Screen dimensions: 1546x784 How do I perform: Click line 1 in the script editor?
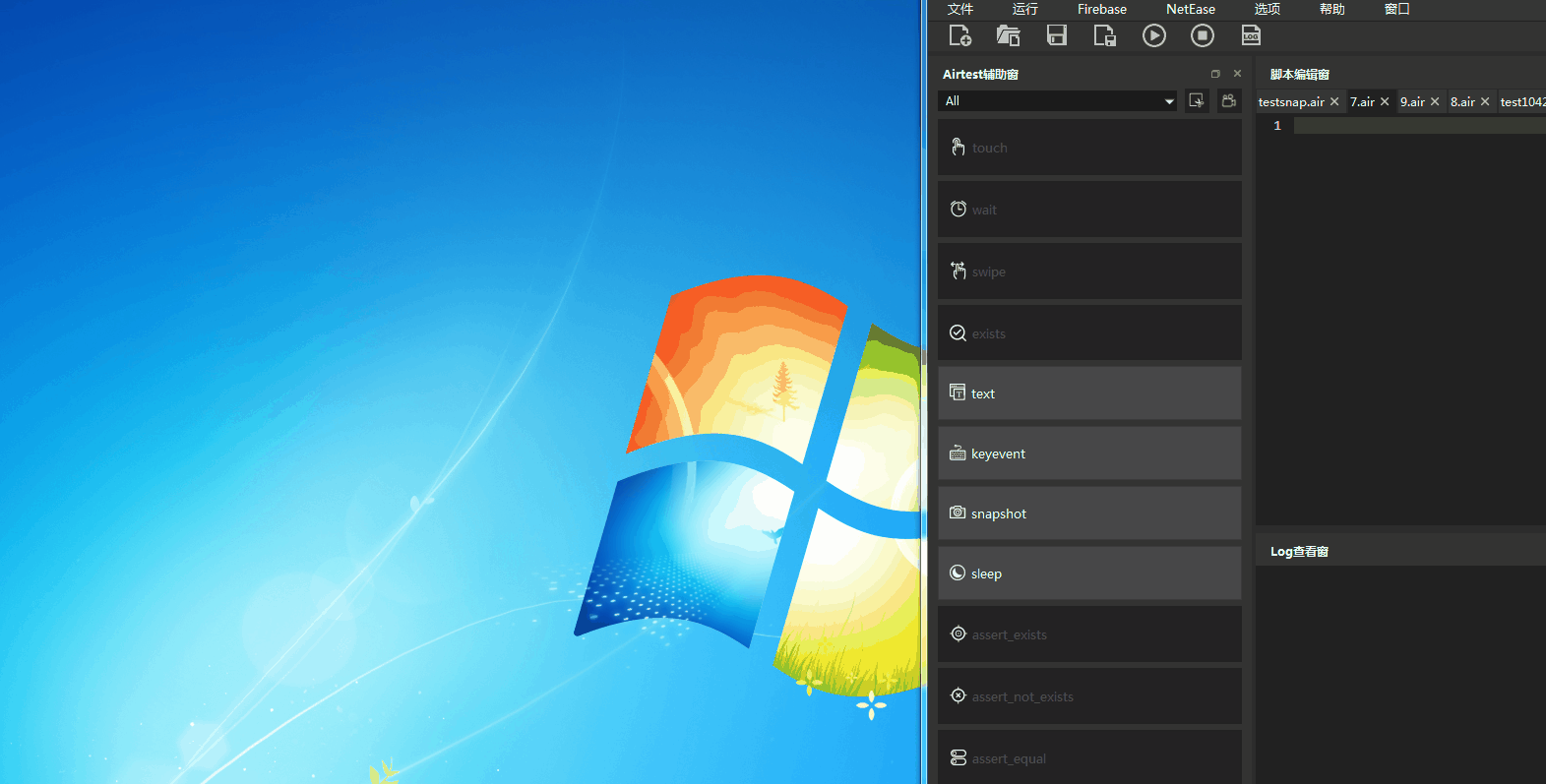point(1419,126)
